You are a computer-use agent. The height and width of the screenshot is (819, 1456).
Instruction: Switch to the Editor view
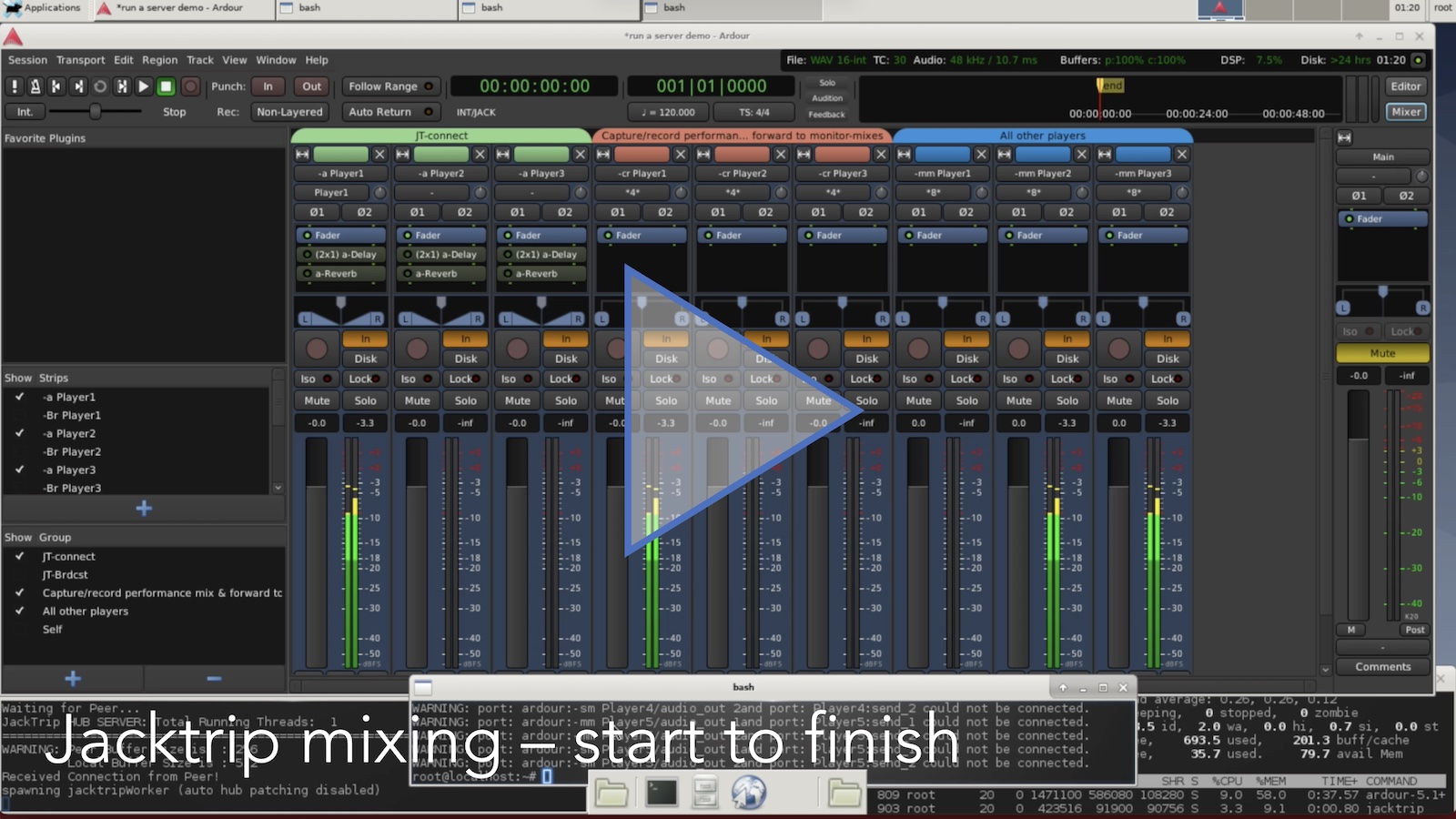pos(1404,86)
